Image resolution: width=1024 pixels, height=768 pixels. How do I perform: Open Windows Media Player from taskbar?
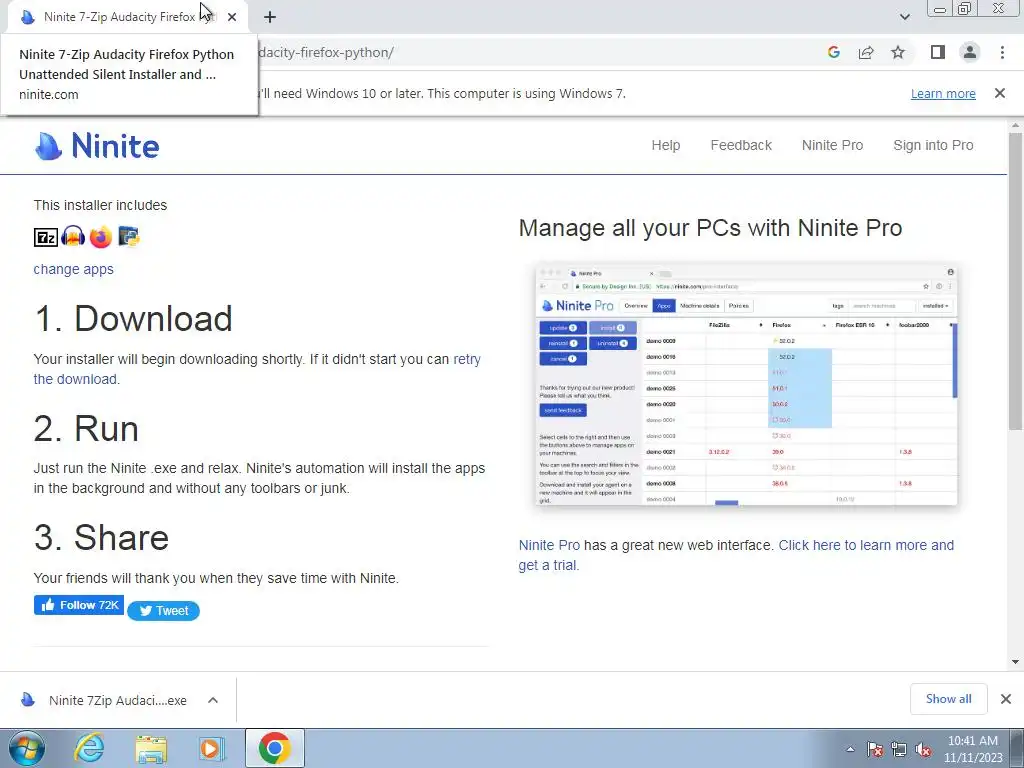(212, 748)
